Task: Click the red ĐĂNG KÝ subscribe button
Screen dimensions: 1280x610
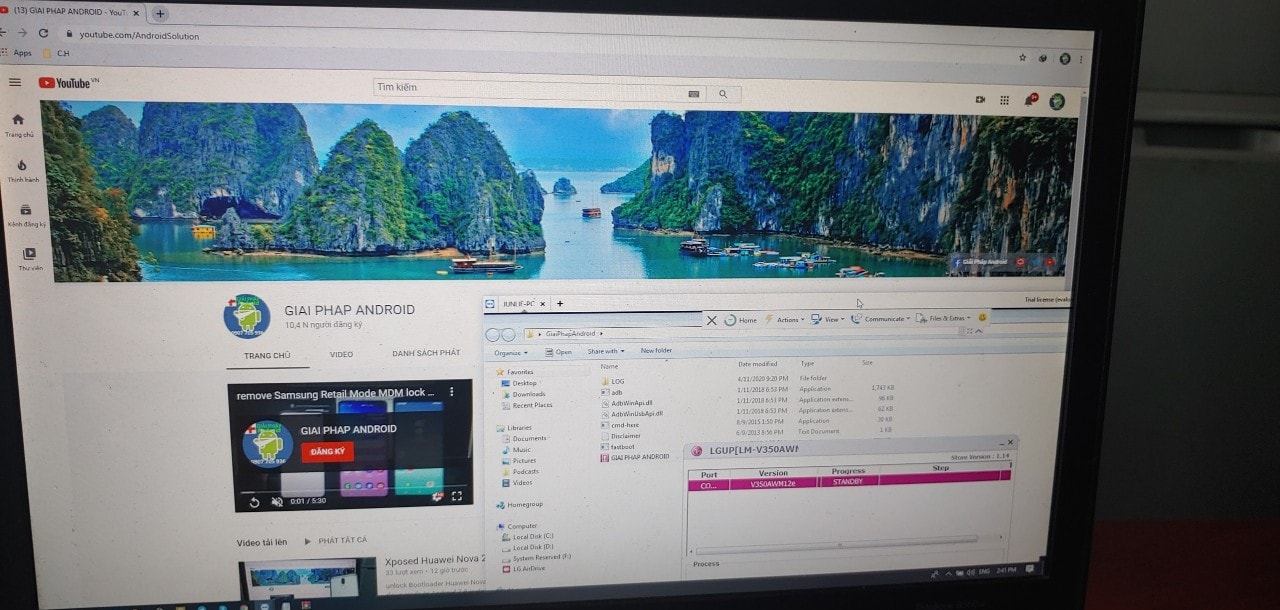Action: (326, 452)
